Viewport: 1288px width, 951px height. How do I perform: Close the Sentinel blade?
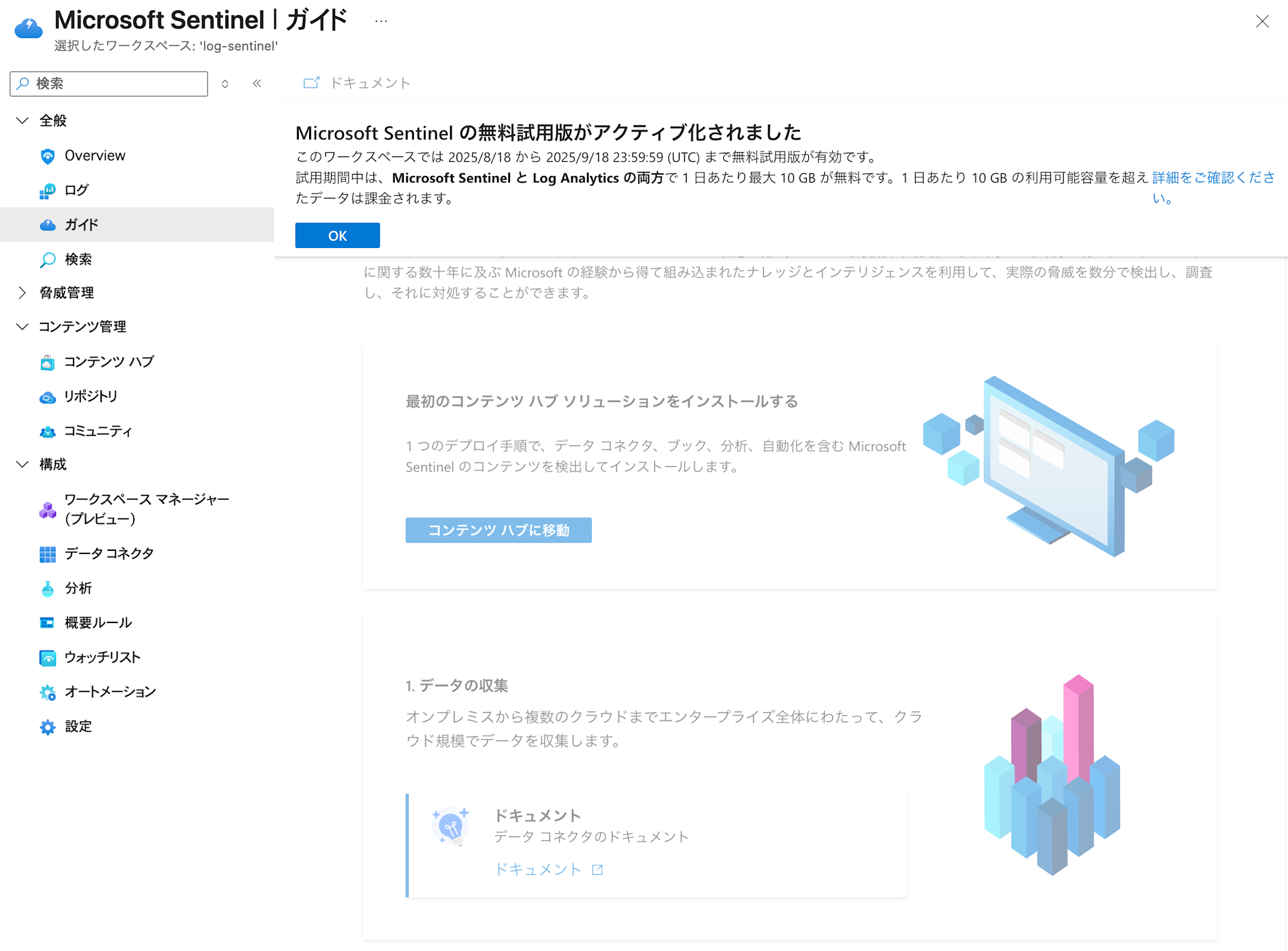pos(1262,21)
